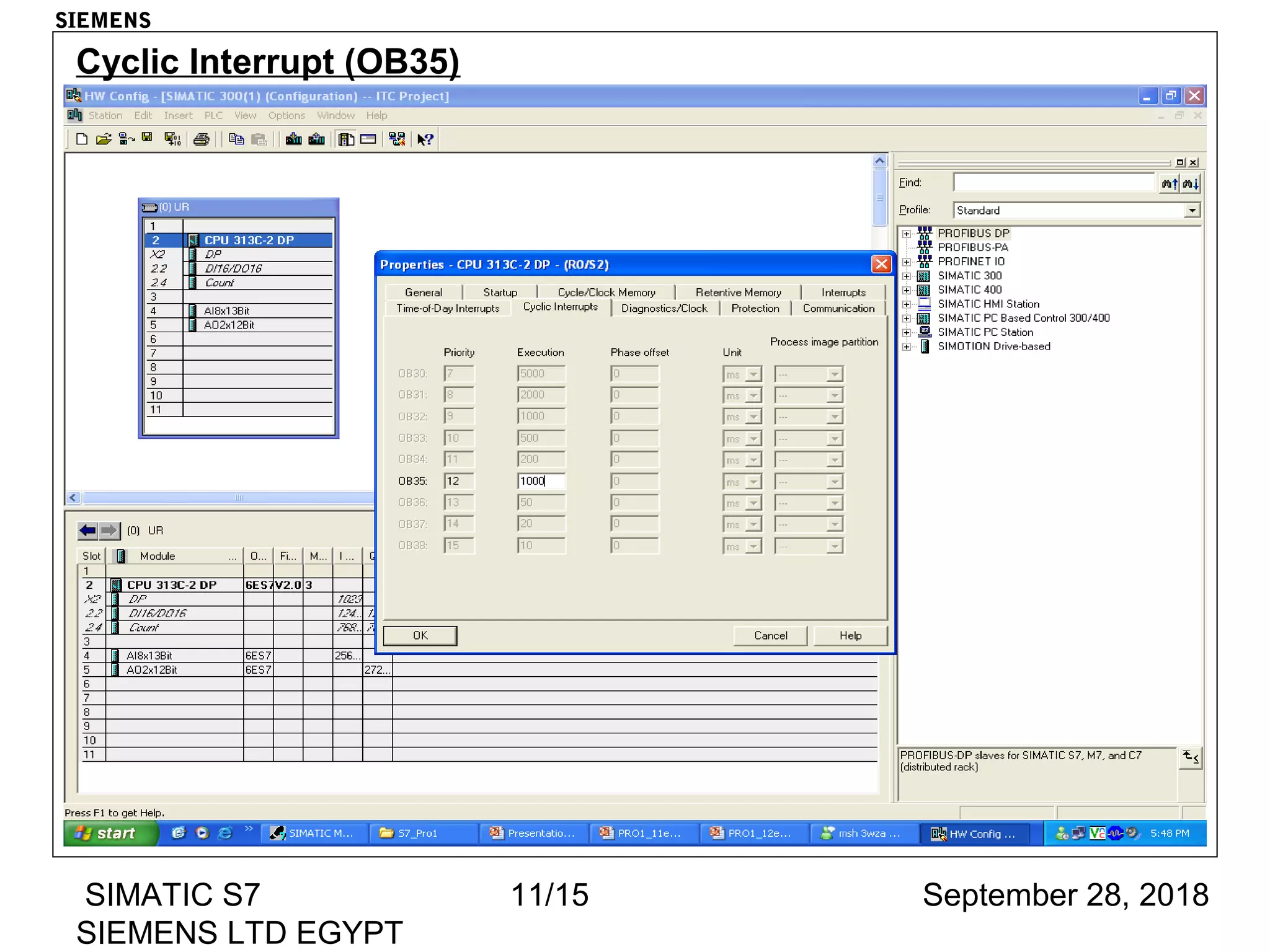The width and height of the screenshot is (1270, 952).
Task: Click the OB35 Execution field 1000
Action: coord(541,481)
